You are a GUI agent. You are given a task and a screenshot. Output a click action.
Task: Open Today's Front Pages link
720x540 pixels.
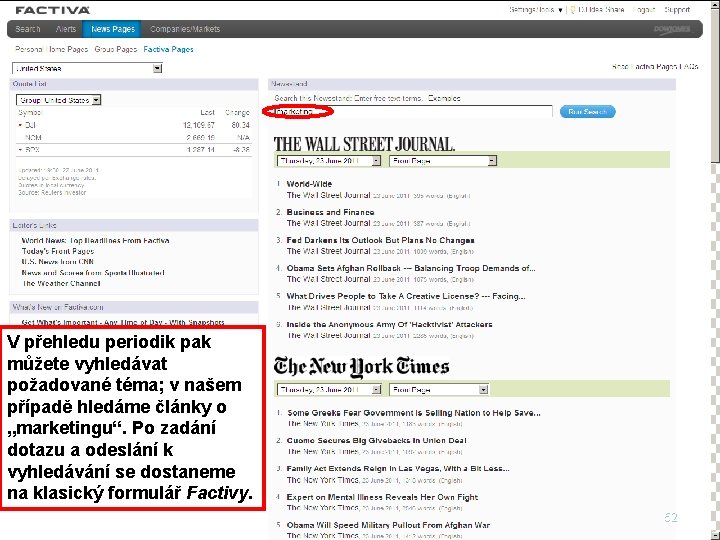pyautogui.click(x=58, y=251)
